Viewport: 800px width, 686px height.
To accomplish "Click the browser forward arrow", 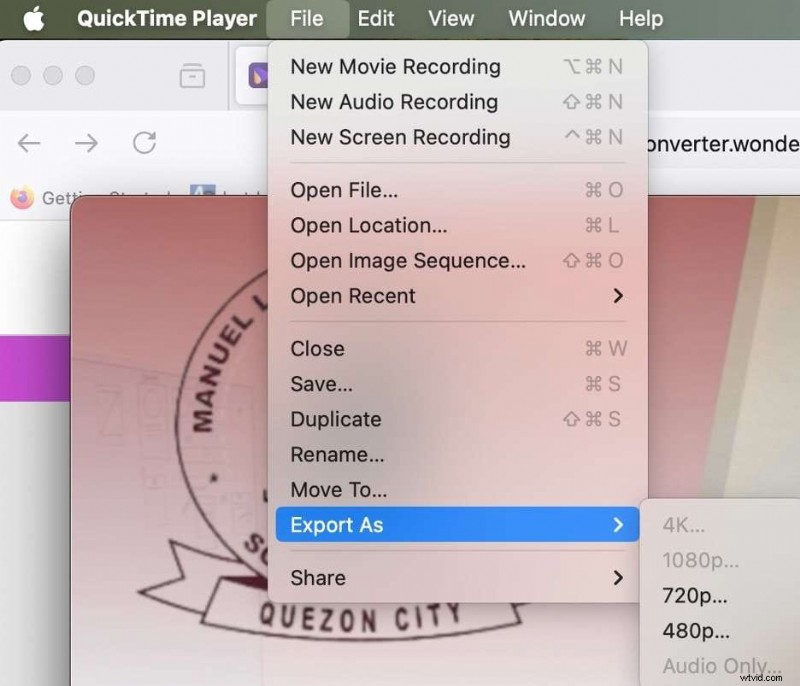I will tap(86, 143).
